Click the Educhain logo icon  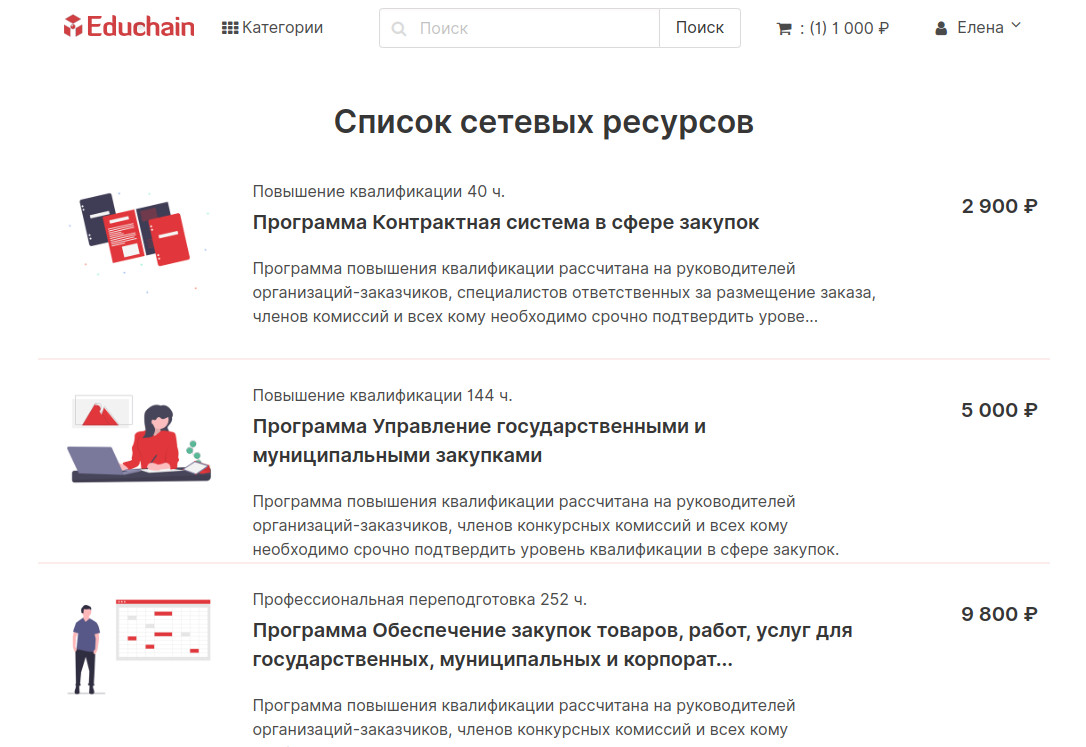pyautogui.click(x=73, y=27)
